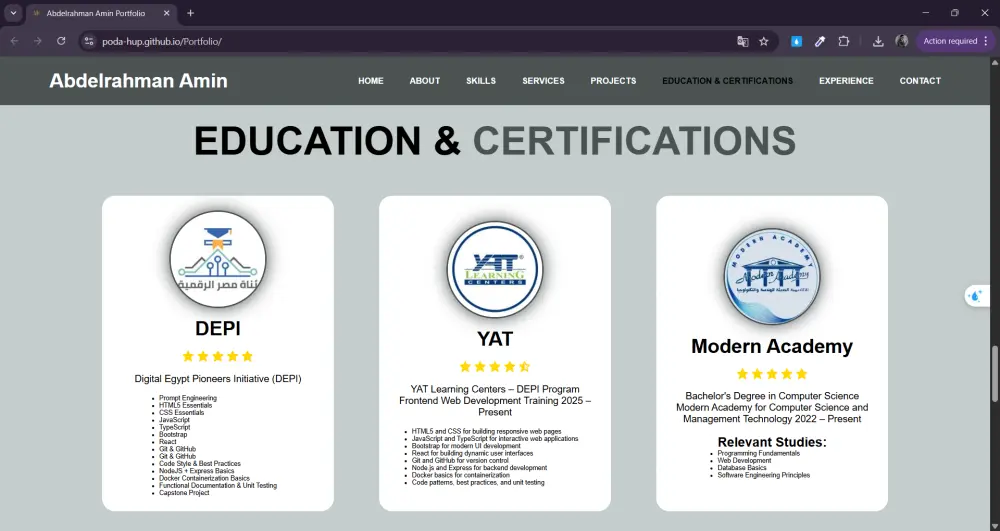
Task: Open the PROJECTS nav item
Action: (x=613, y=81)
